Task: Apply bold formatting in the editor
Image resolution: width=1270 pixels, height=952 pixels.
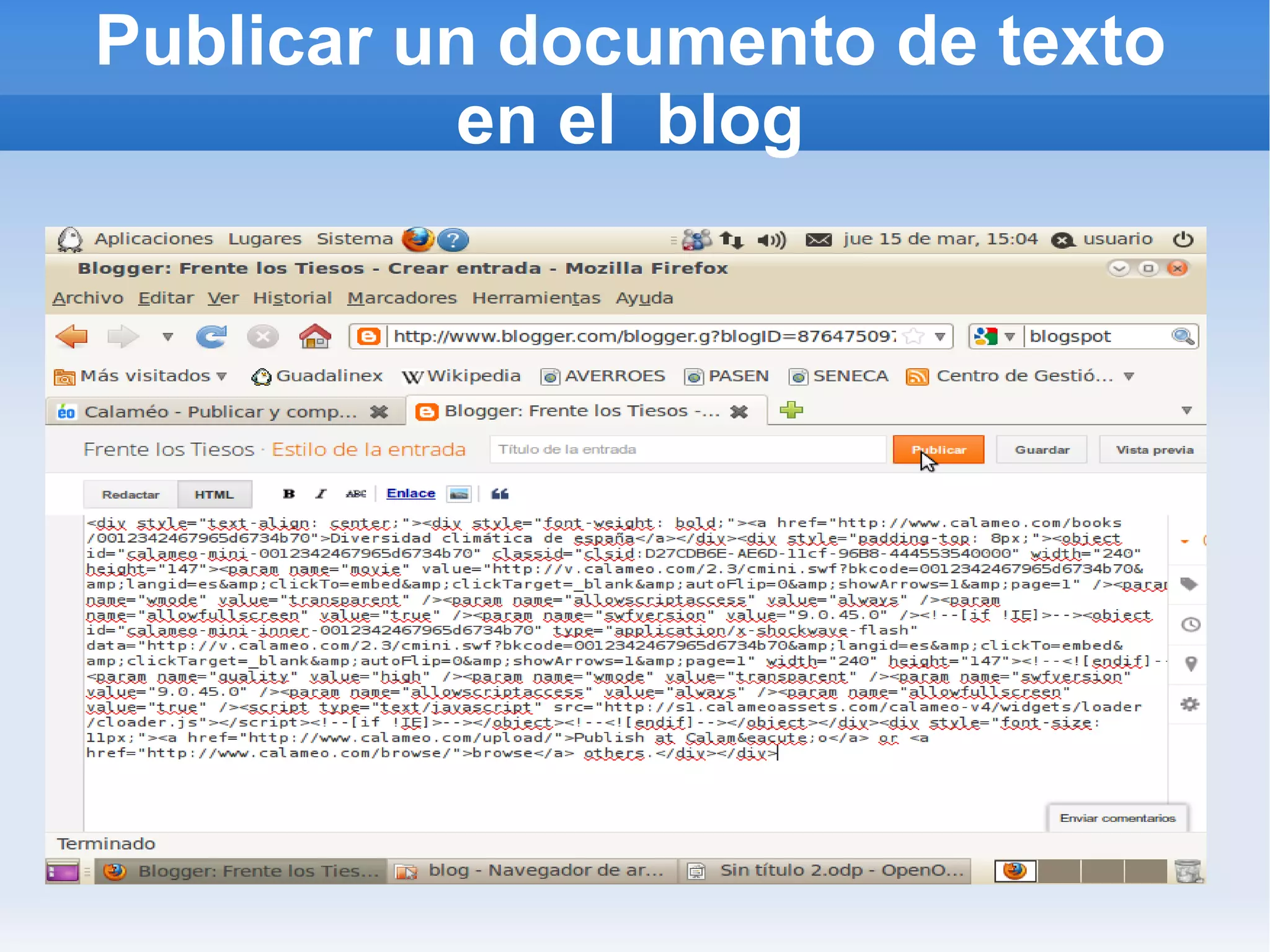Action: [289, 494]
